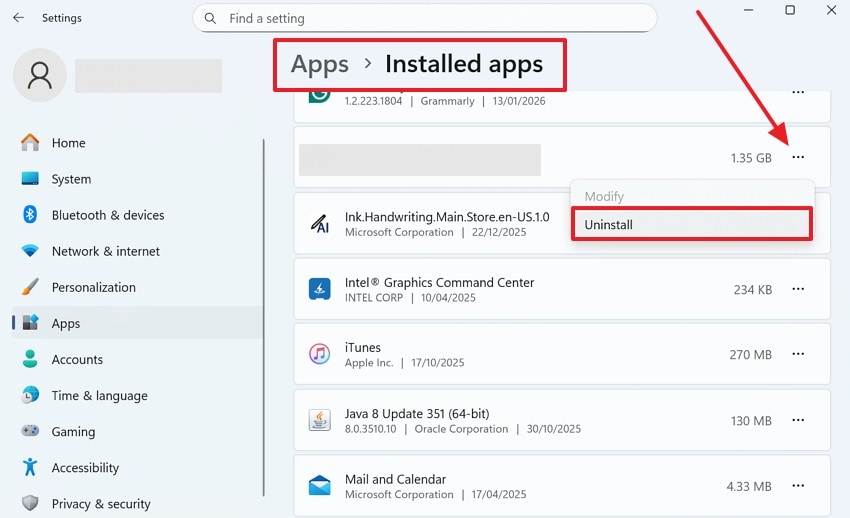Click the 234 KB size value

[x=752, y=290]
